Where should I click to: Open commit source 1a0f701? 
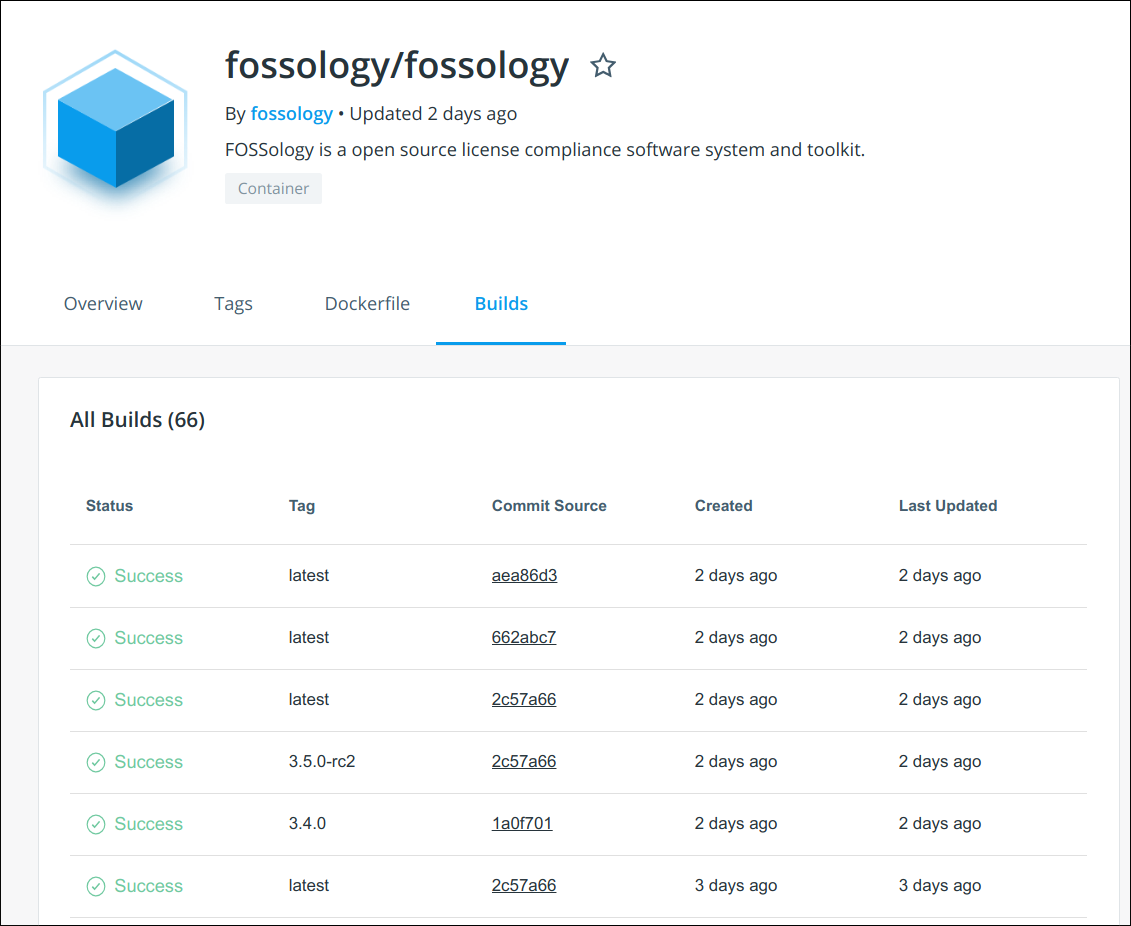[x=521, y=823]
